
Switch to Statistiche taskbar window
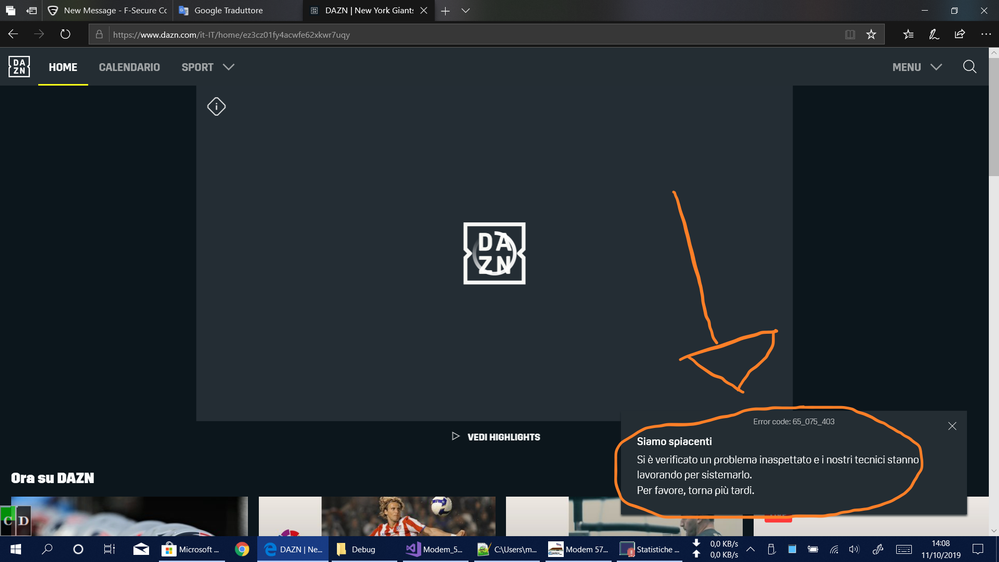[649, 549]
